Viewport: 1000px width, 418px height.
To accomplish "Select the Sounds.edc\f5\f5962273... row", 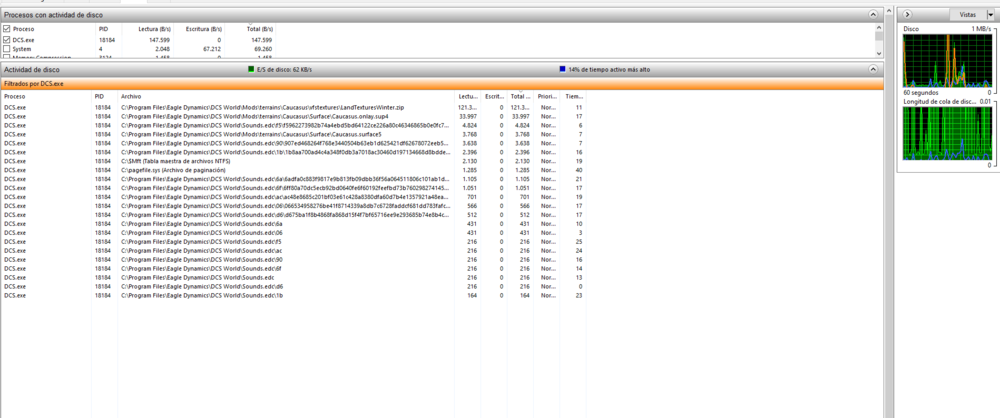I will pos(293,125).
